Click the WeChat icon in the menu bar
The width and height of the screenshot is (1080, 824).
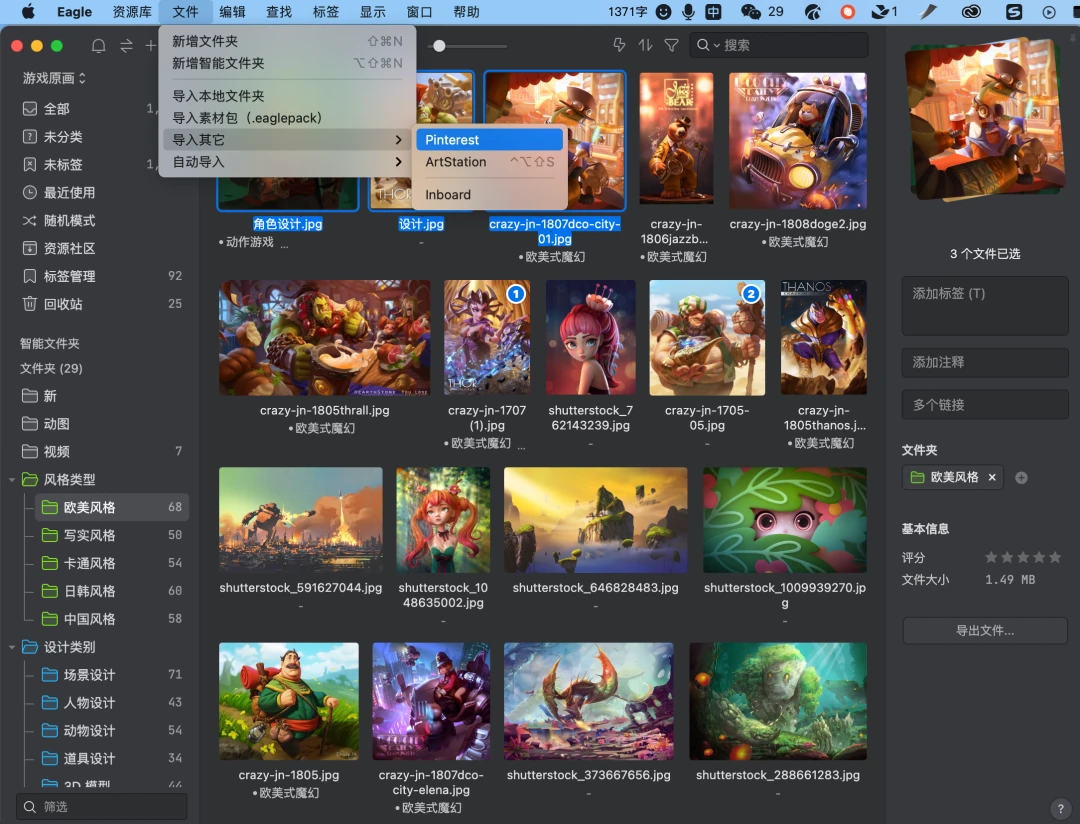tap(751, 12)
